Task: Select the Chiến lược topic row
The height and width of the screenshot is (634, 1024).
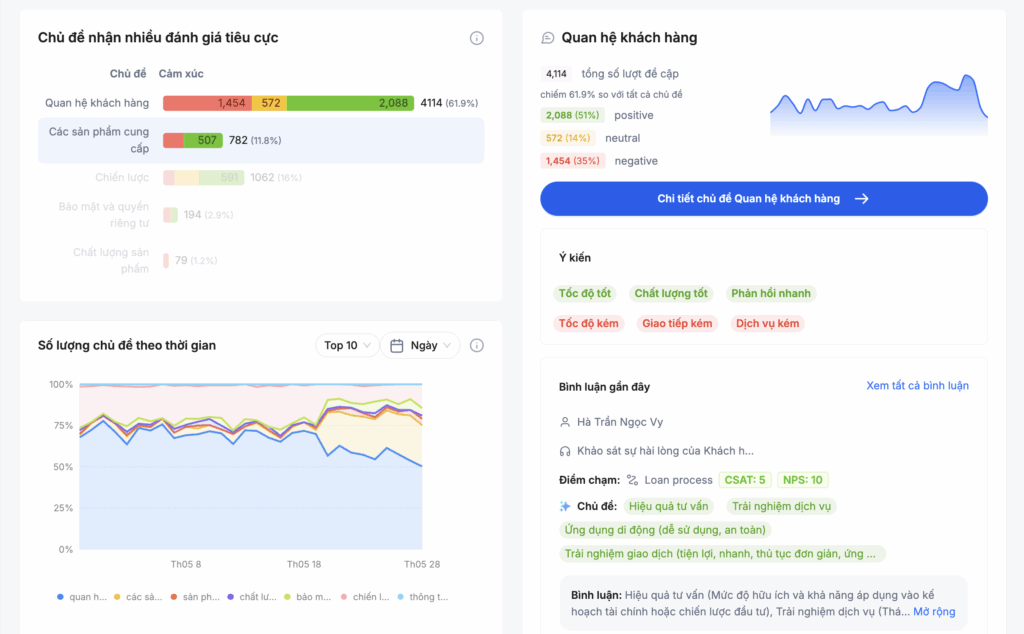Action: (x=260, y=178)
